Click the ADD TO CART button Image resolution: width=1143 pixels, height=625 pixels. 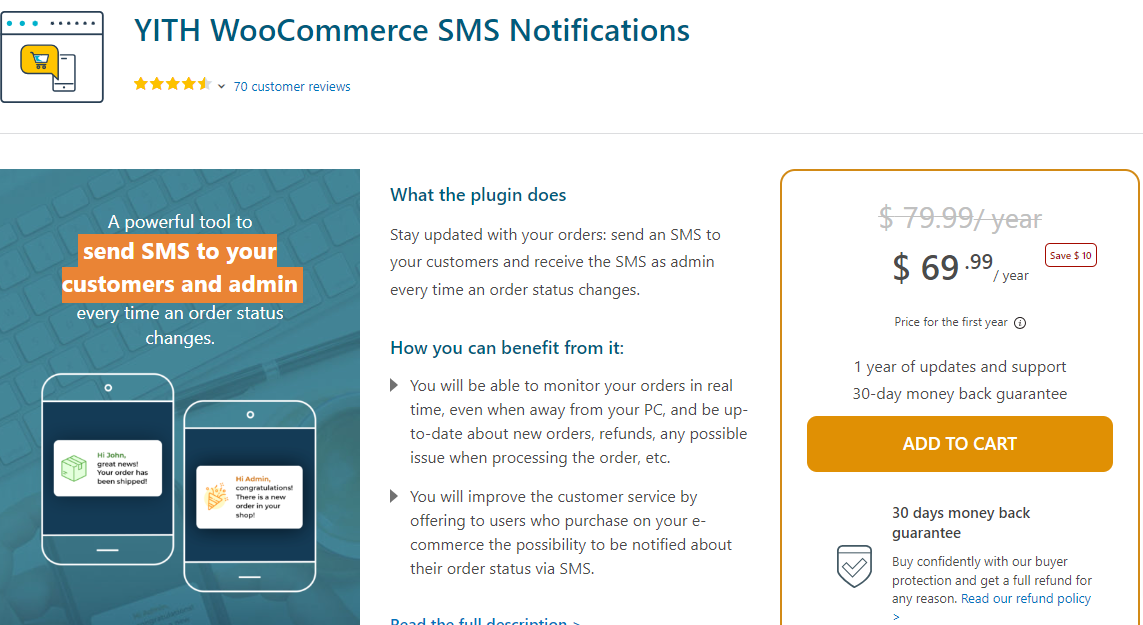pyautogui.click(x=959, y=443)
